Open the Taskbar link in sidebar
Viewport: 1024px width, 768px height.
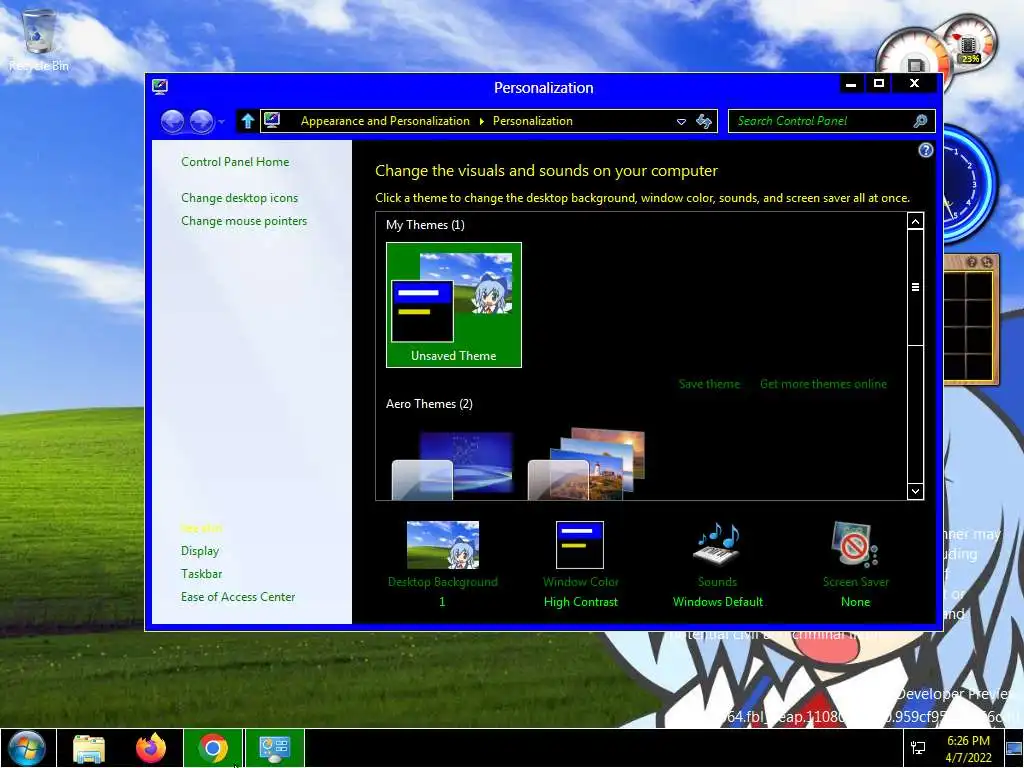click(x=201, y=574)
